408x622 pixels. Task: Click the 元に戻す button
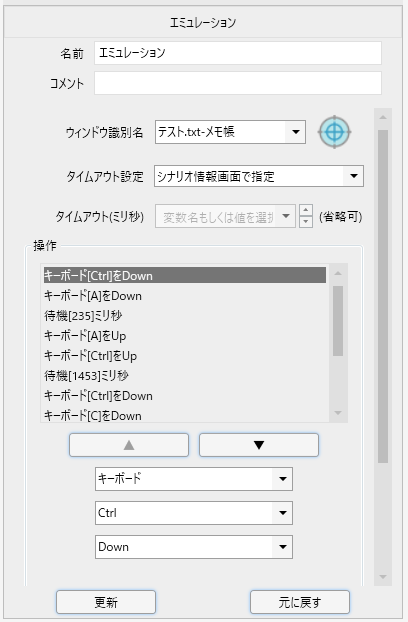pos(300,602)
